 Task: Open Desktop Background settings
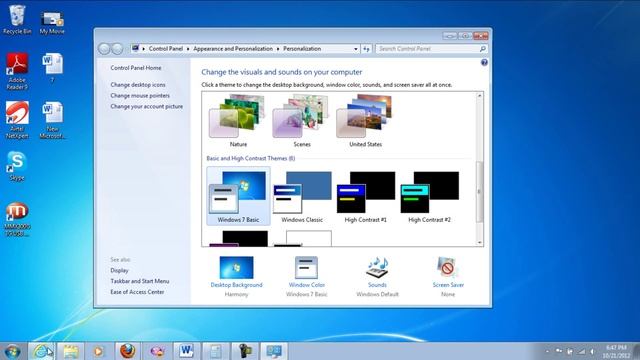236,276
